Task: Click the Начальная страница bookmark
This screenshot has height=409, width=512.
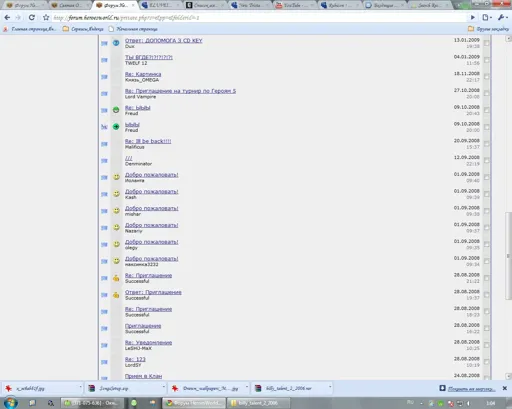Action: pos(133,29)
